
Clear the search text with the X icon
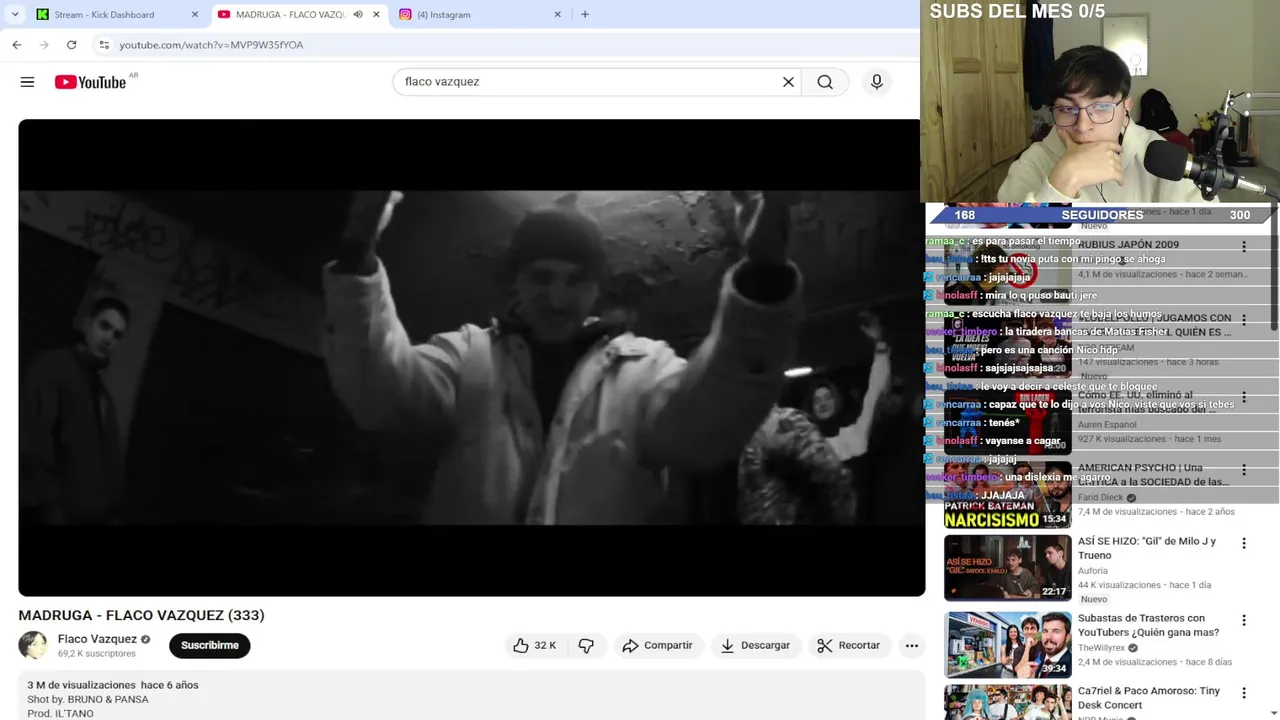pos(788,82)
